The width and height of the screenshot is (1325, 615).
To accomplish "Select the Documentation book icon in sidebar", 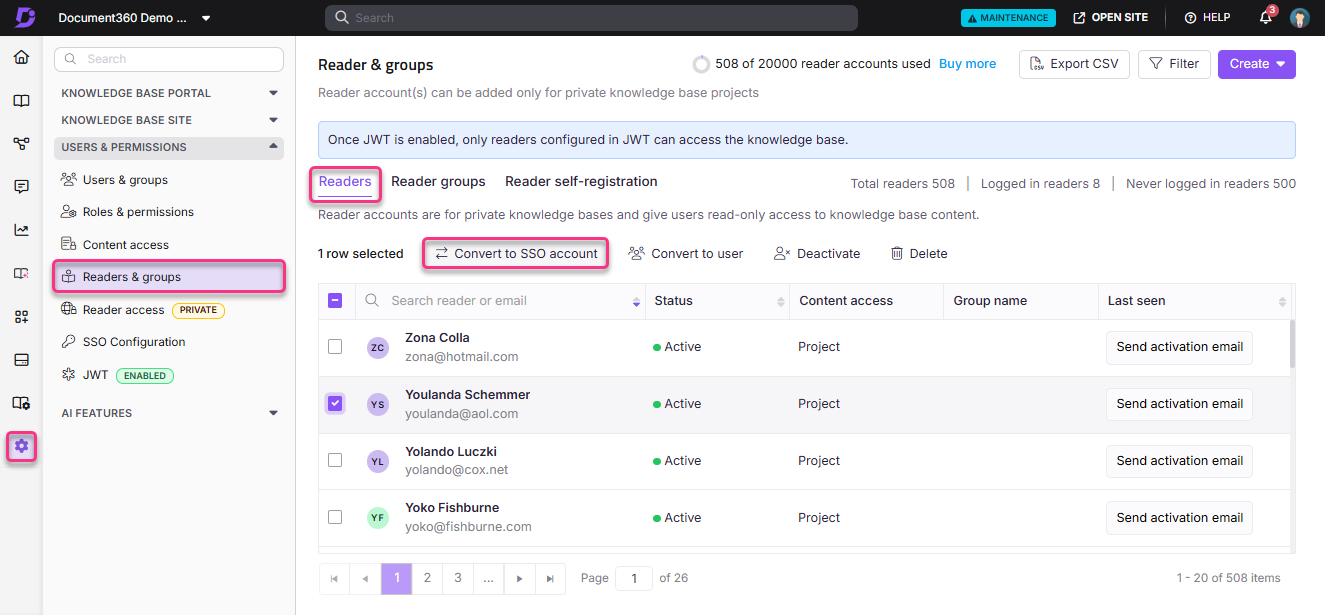I will [22, 100].
